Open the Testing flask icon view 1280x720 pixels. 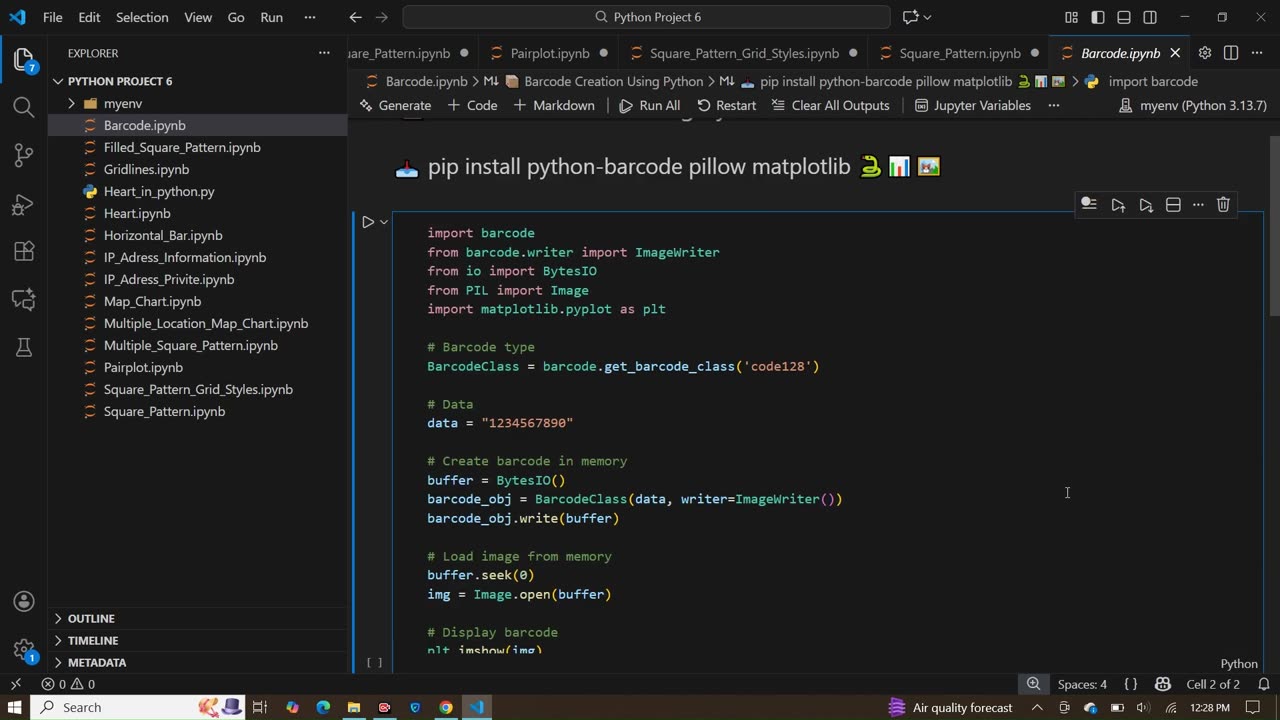[x=24, y=347]
